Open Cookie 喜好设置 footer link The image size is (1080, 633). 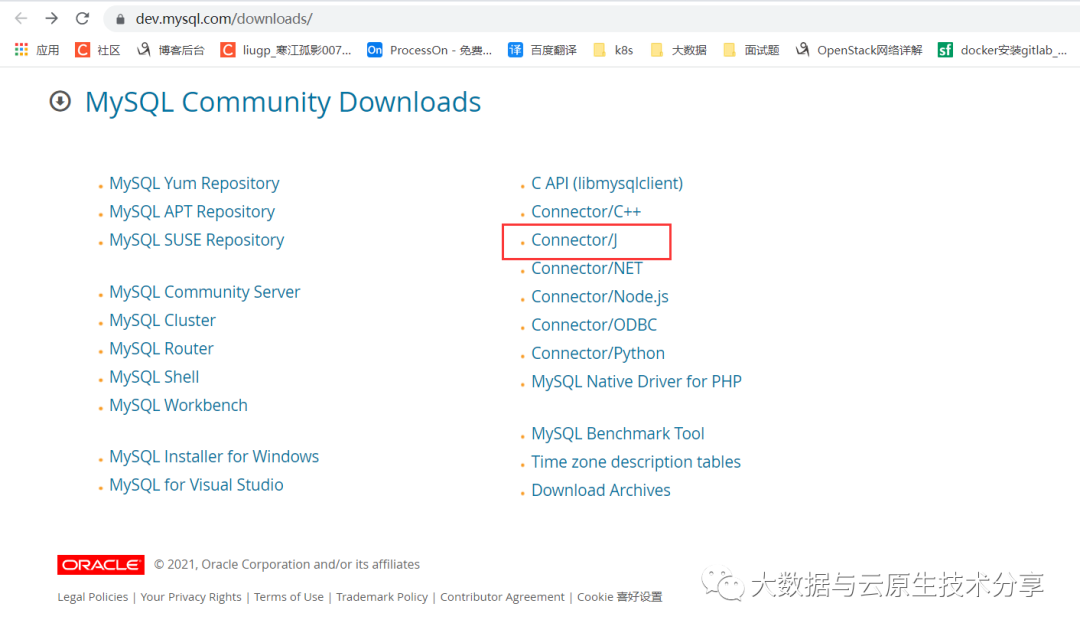tap(619, 596)
